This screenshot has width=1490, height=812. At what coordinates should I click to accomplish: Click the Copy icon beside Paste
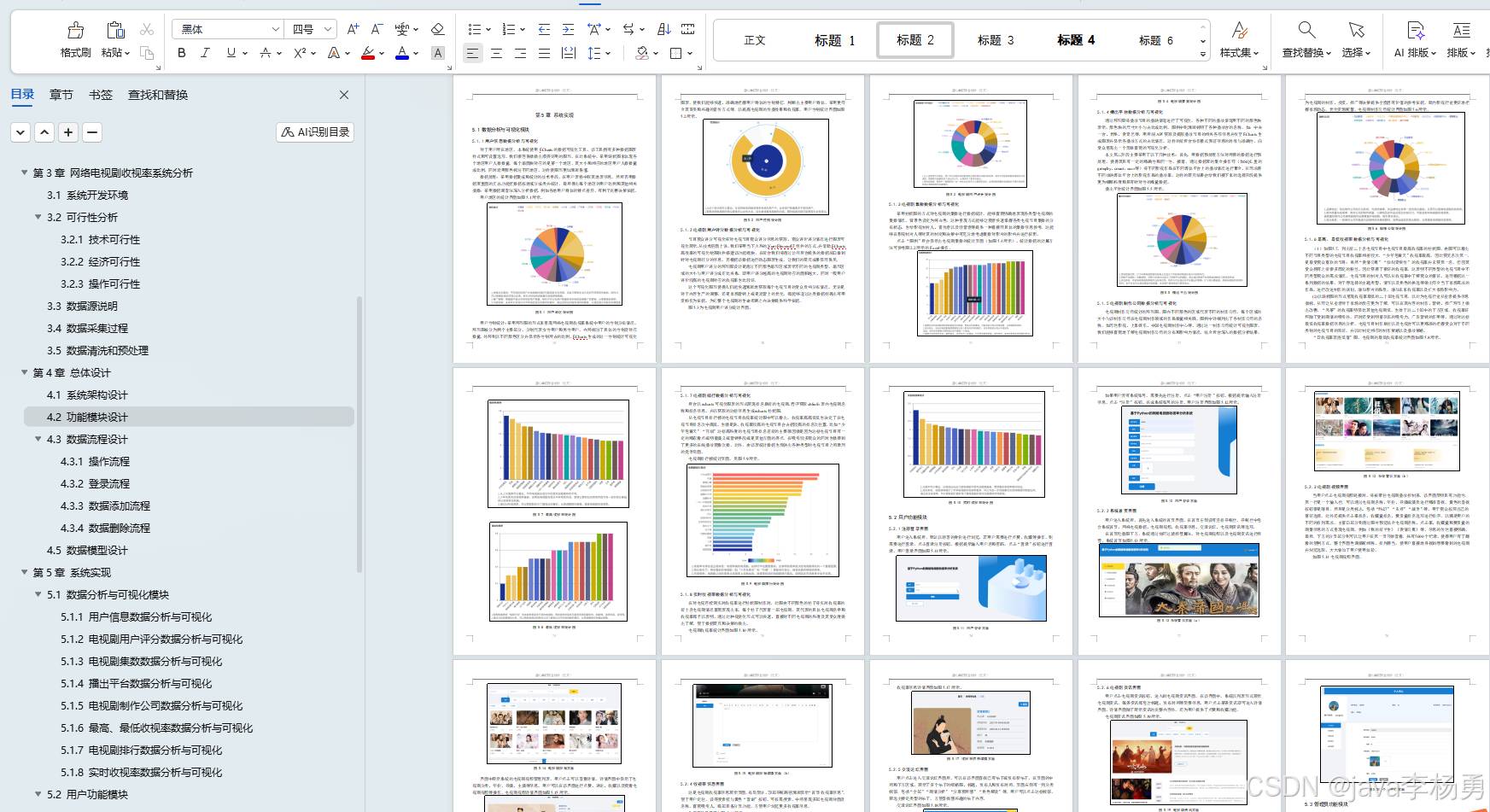147,53
